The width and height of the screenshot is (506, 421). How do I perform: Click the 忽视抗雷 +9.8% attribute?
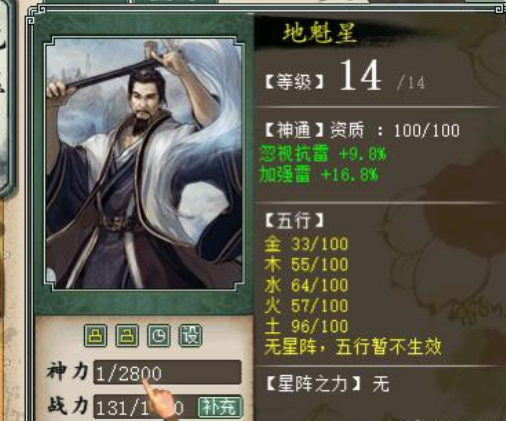323,154
